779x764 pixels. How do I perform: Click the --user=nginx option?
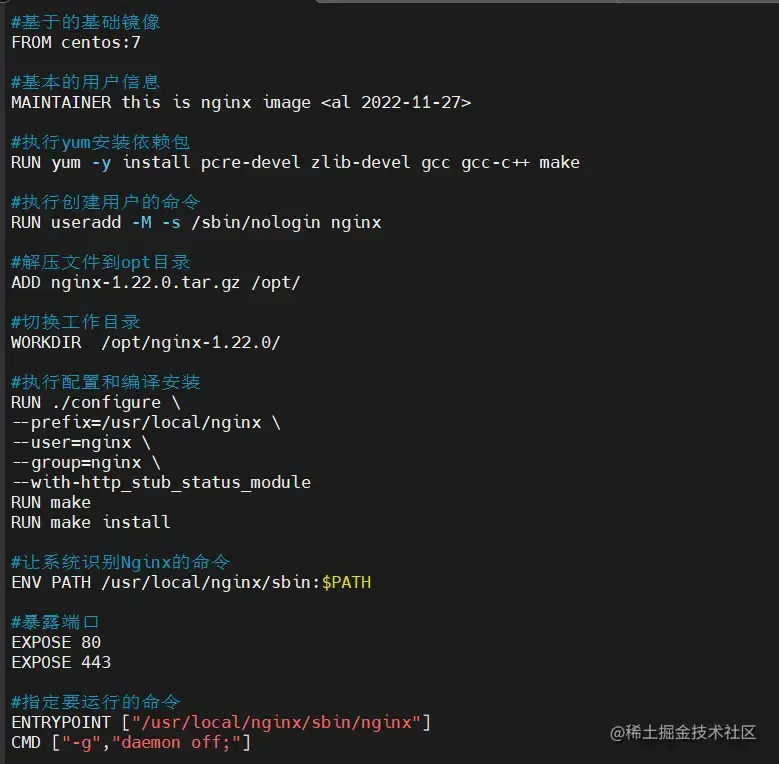(72, 443)
